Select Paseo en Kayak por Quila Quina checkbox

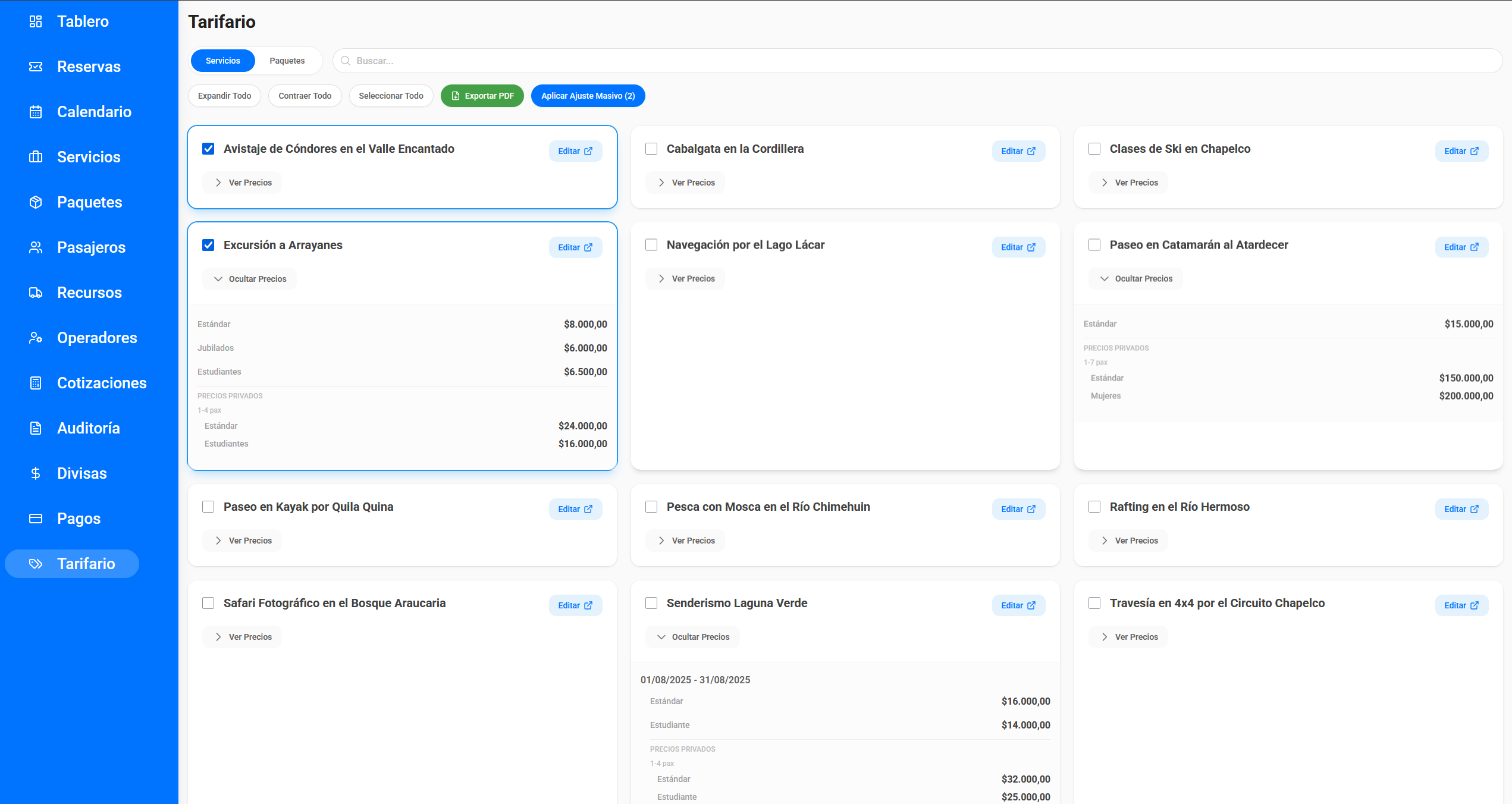click(208, 507)
